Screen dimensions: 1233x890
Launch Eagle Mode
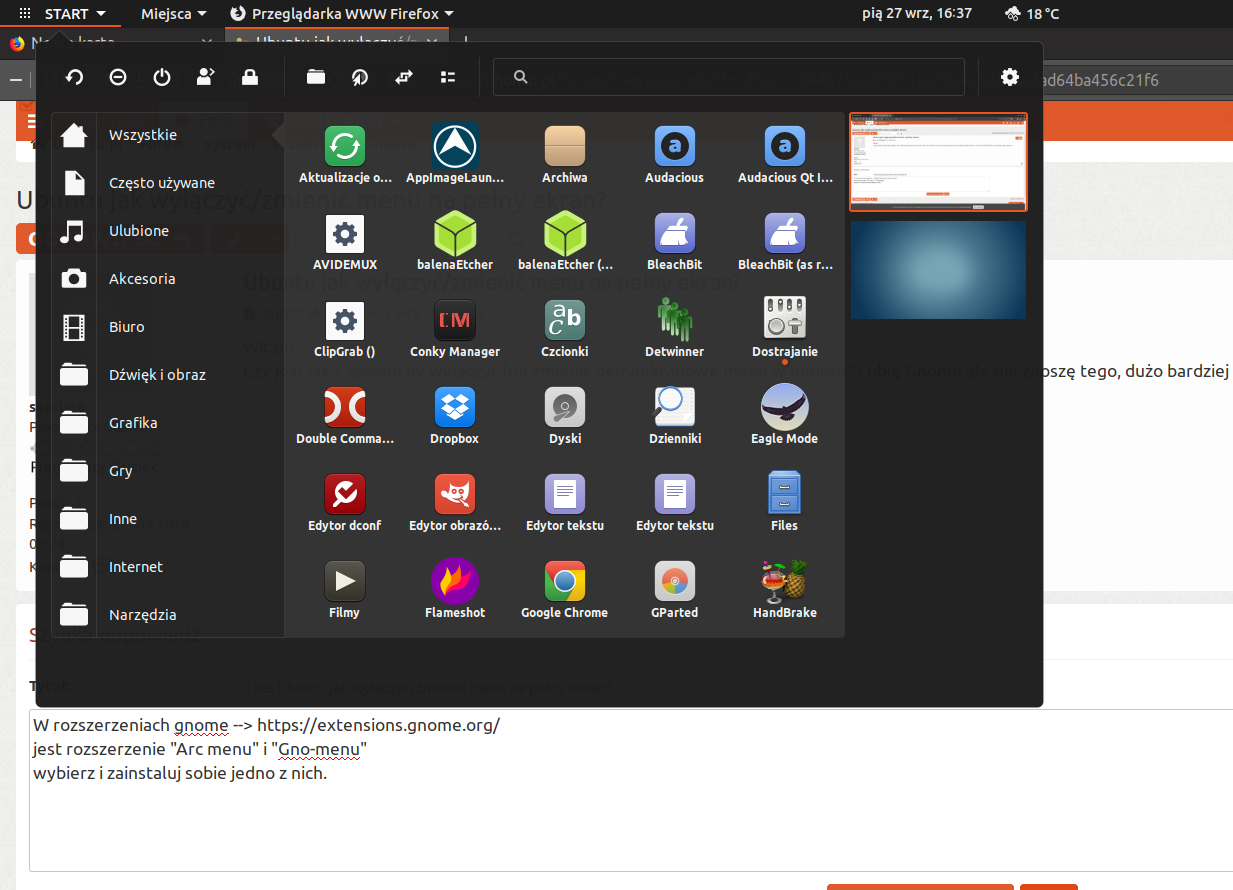click(785, 415)
